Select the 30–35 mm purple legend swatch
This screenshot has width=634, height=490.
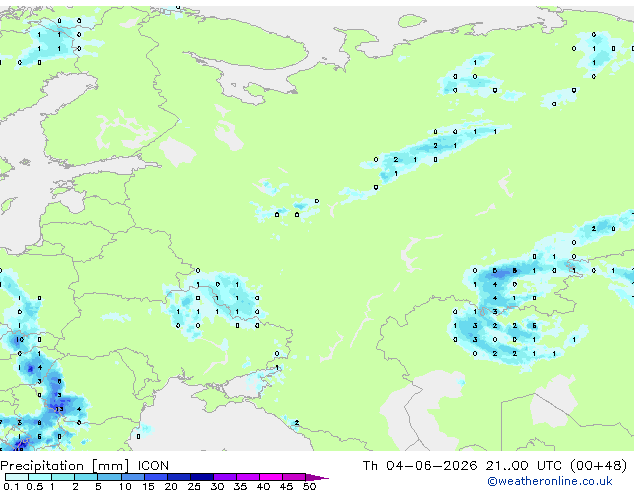(x=224, y=477)
